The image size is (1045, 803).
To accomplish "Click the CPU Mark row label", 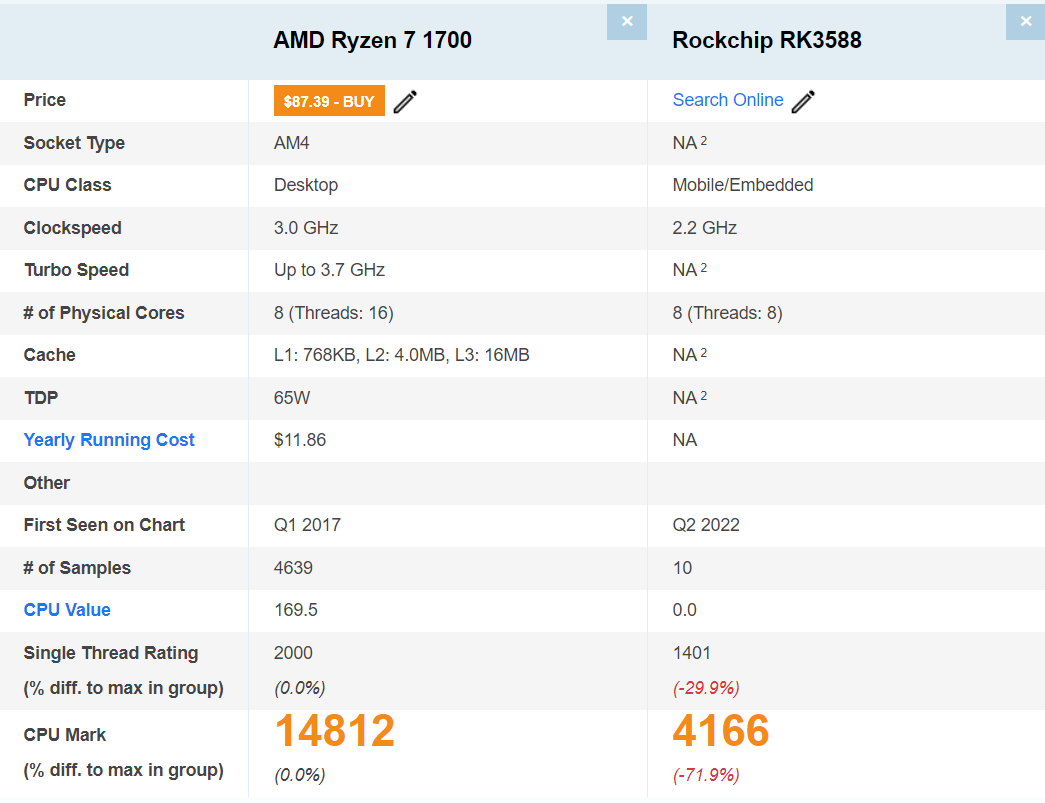I will pos(65,734).
